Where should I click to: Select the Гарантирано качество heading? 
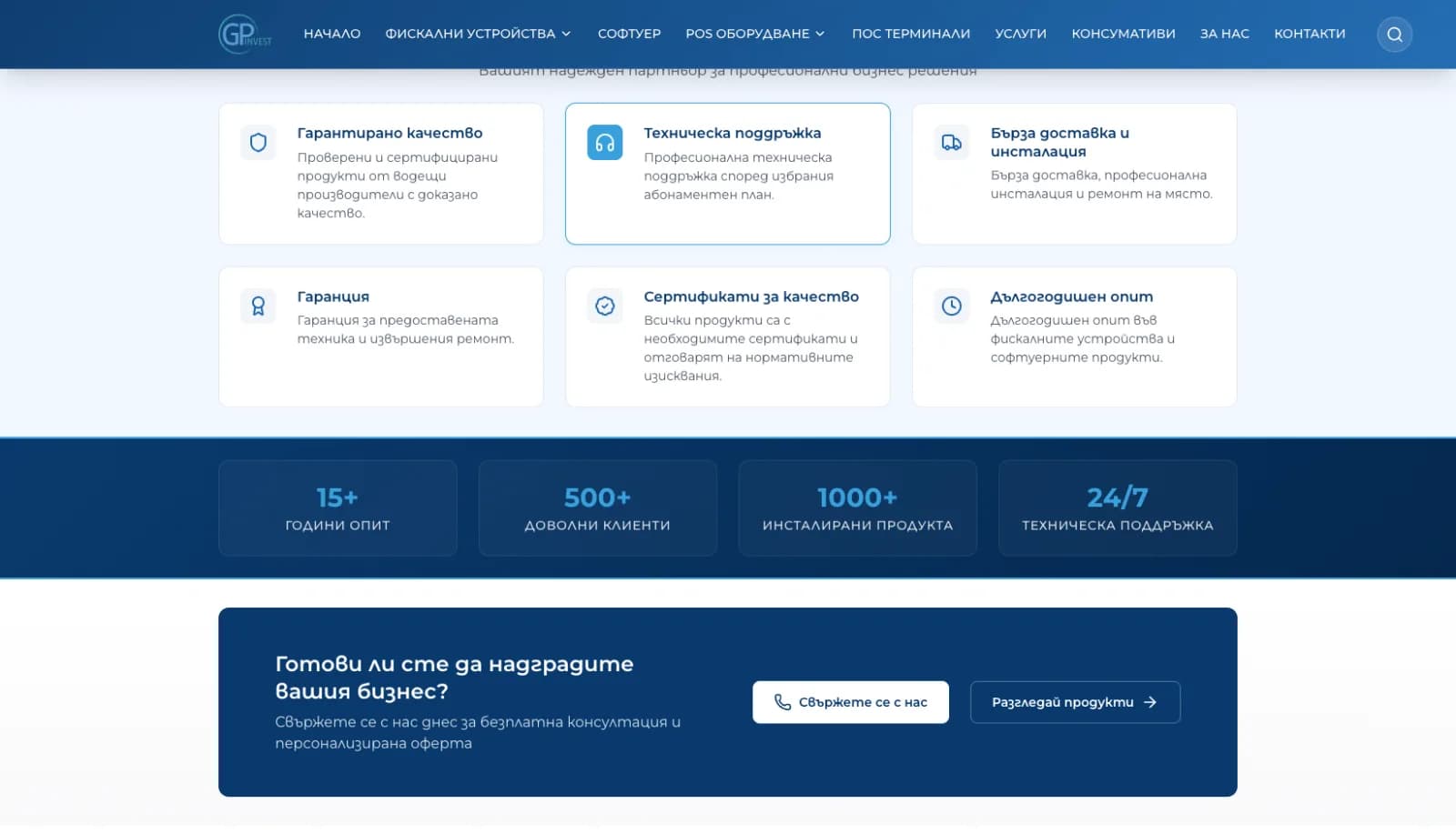click(390, 133)
